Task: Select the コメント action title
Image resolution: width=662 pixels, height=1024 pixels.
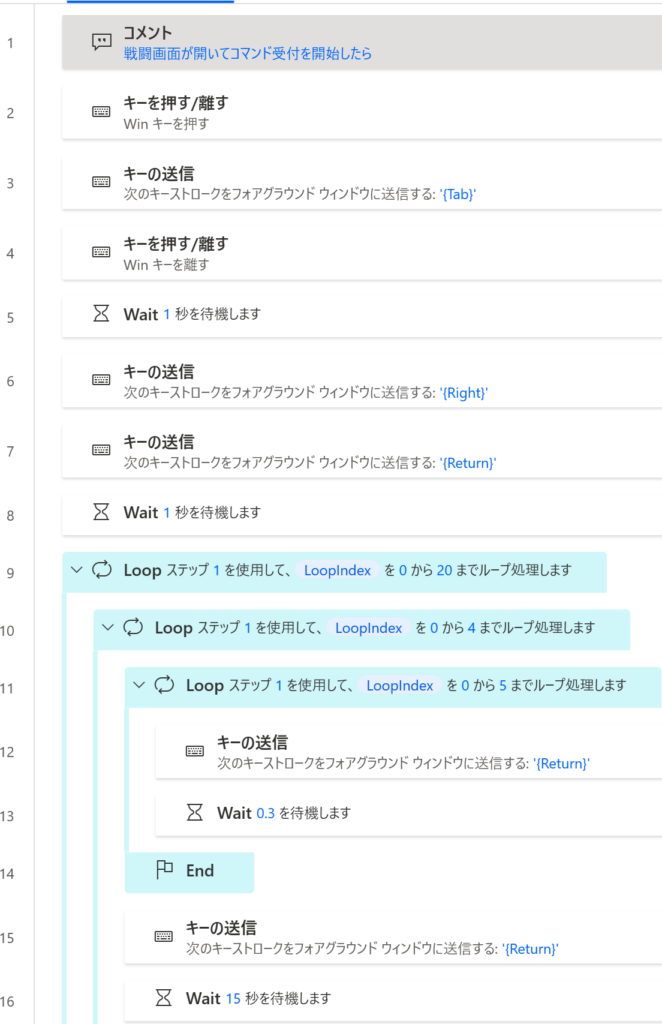Action: pos(148,33)
